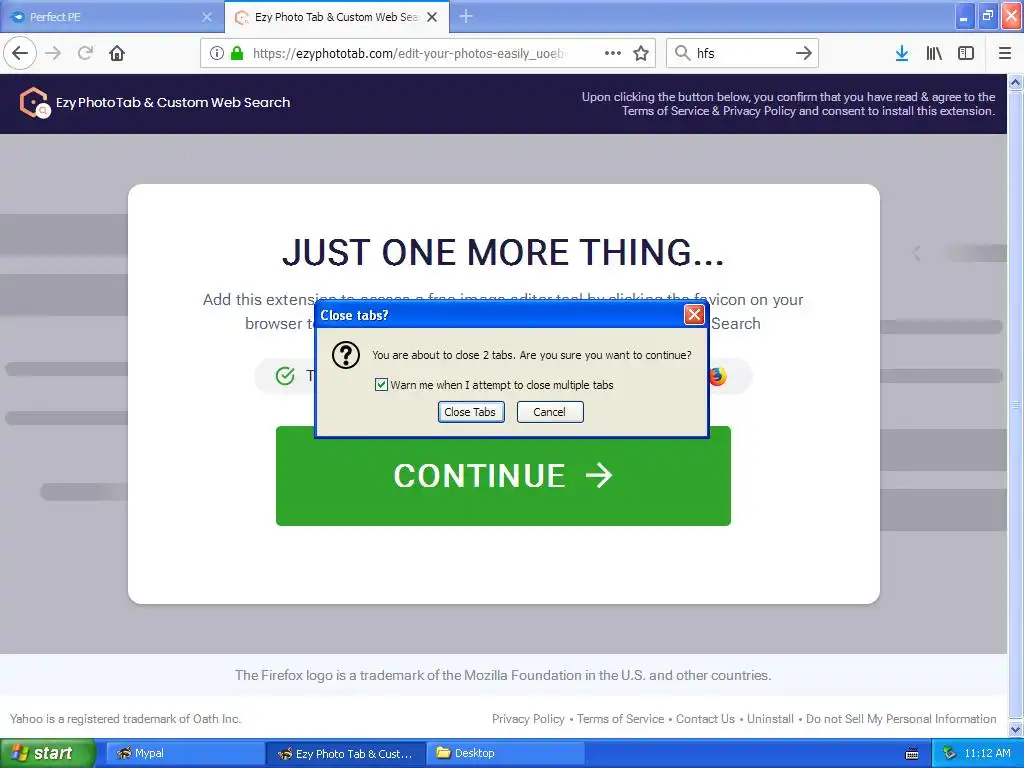Open the keyboard tray icon
The height and width of the screenshot is (768, 1024).
912,754
